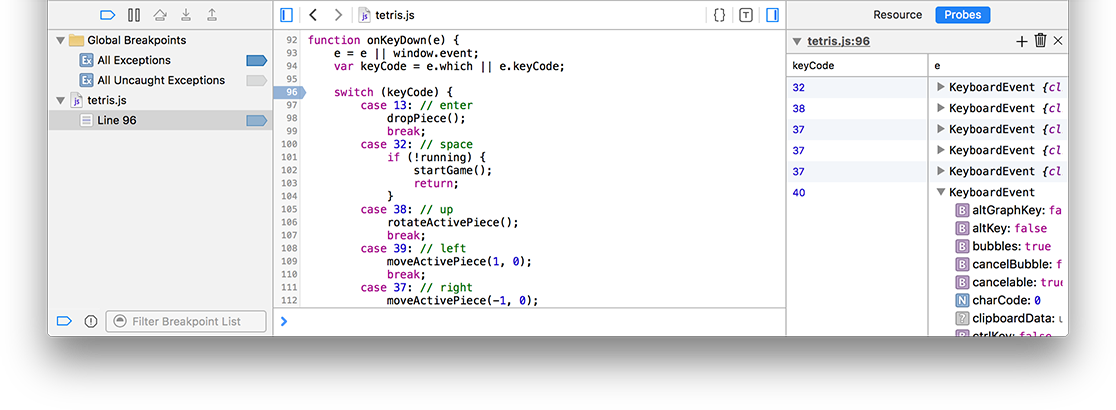This screenshot has height=410, width=1116.
Task: Click the cancelable property row
Action: pyautogui.click(x=1011, y=283)
